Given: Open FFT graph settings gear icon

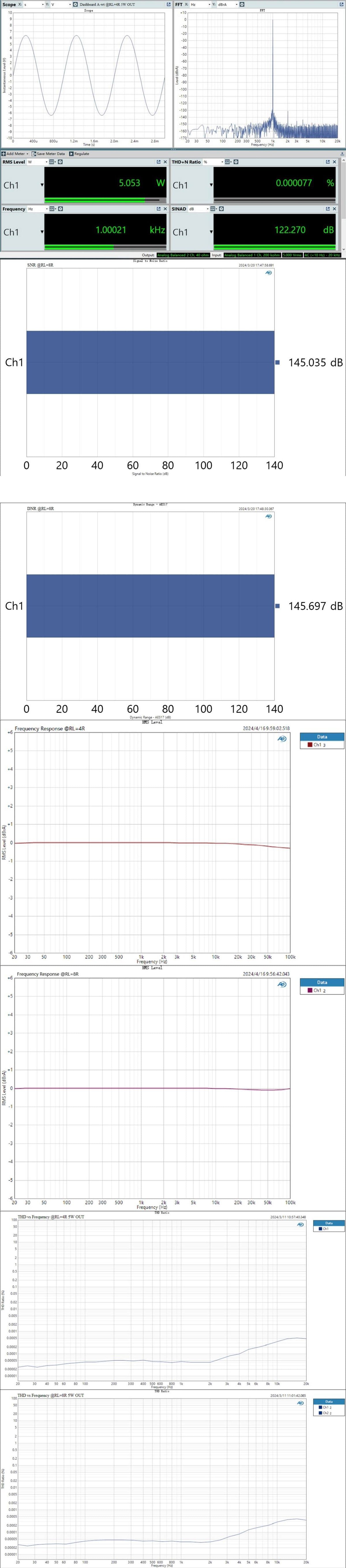Looking at the screenshot, I should coord(242,4).
